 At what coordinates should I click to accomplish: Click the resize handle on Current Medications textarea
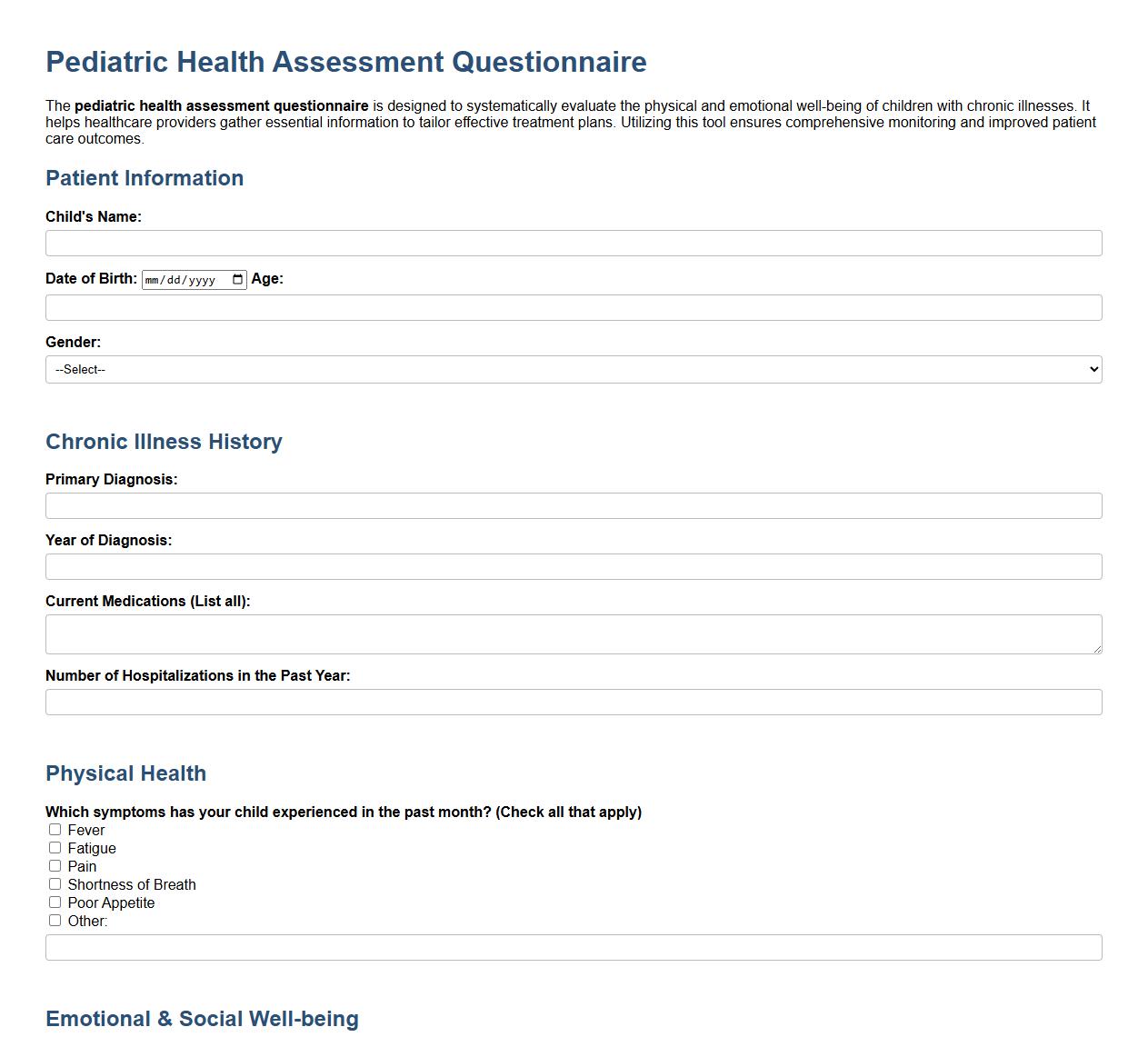pyautogui.click(x=1098, y=651)
